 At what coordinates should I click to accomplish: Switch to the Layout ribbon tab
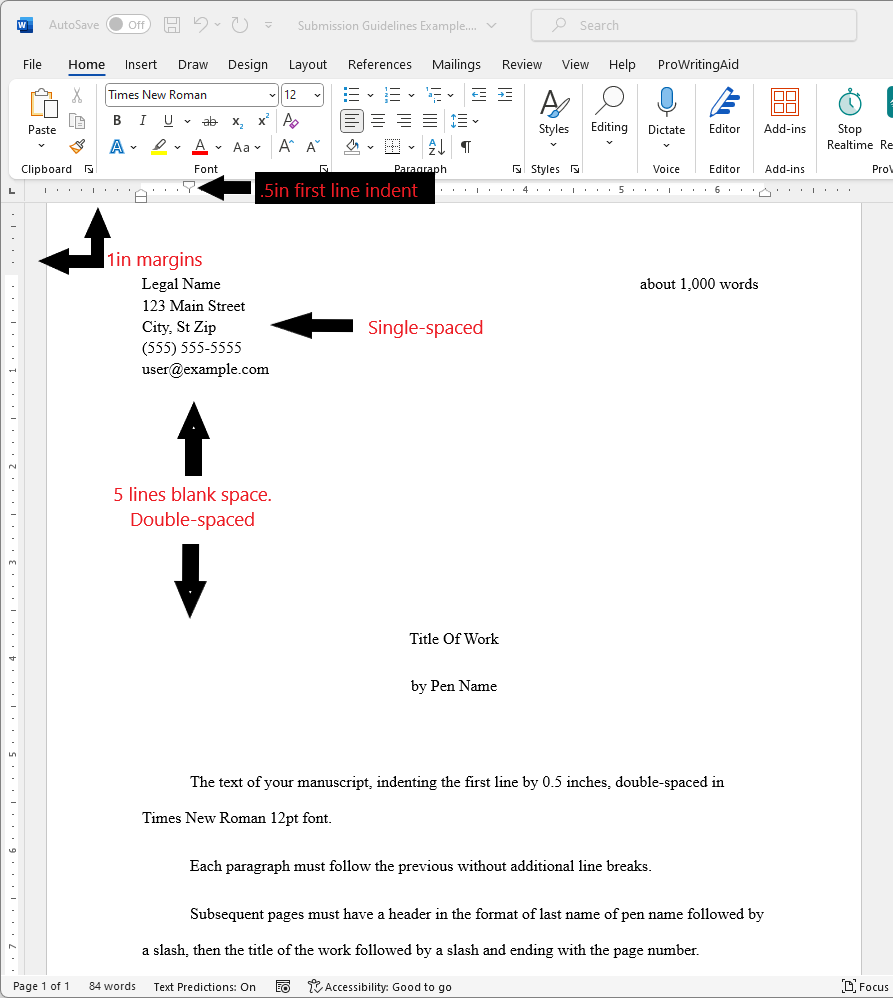308,64
